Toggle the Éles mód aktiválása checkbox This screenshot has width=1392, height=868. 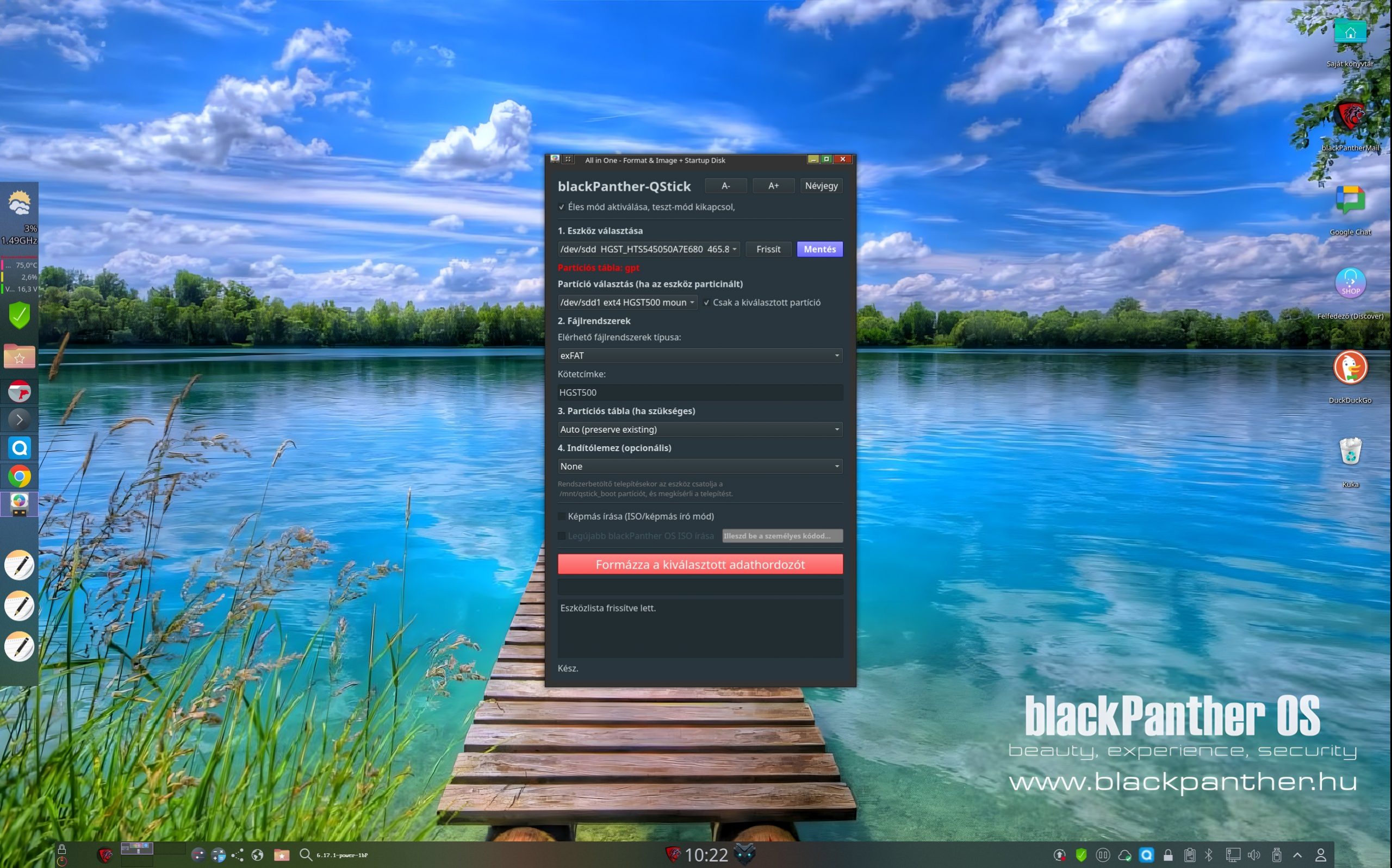pos(561,207)
